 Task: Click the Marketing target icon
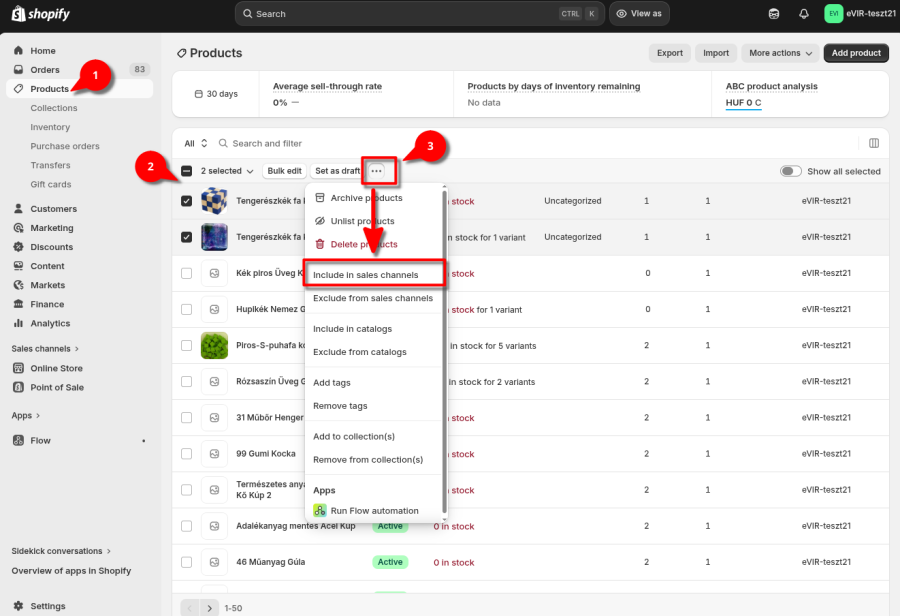[18, 228]
